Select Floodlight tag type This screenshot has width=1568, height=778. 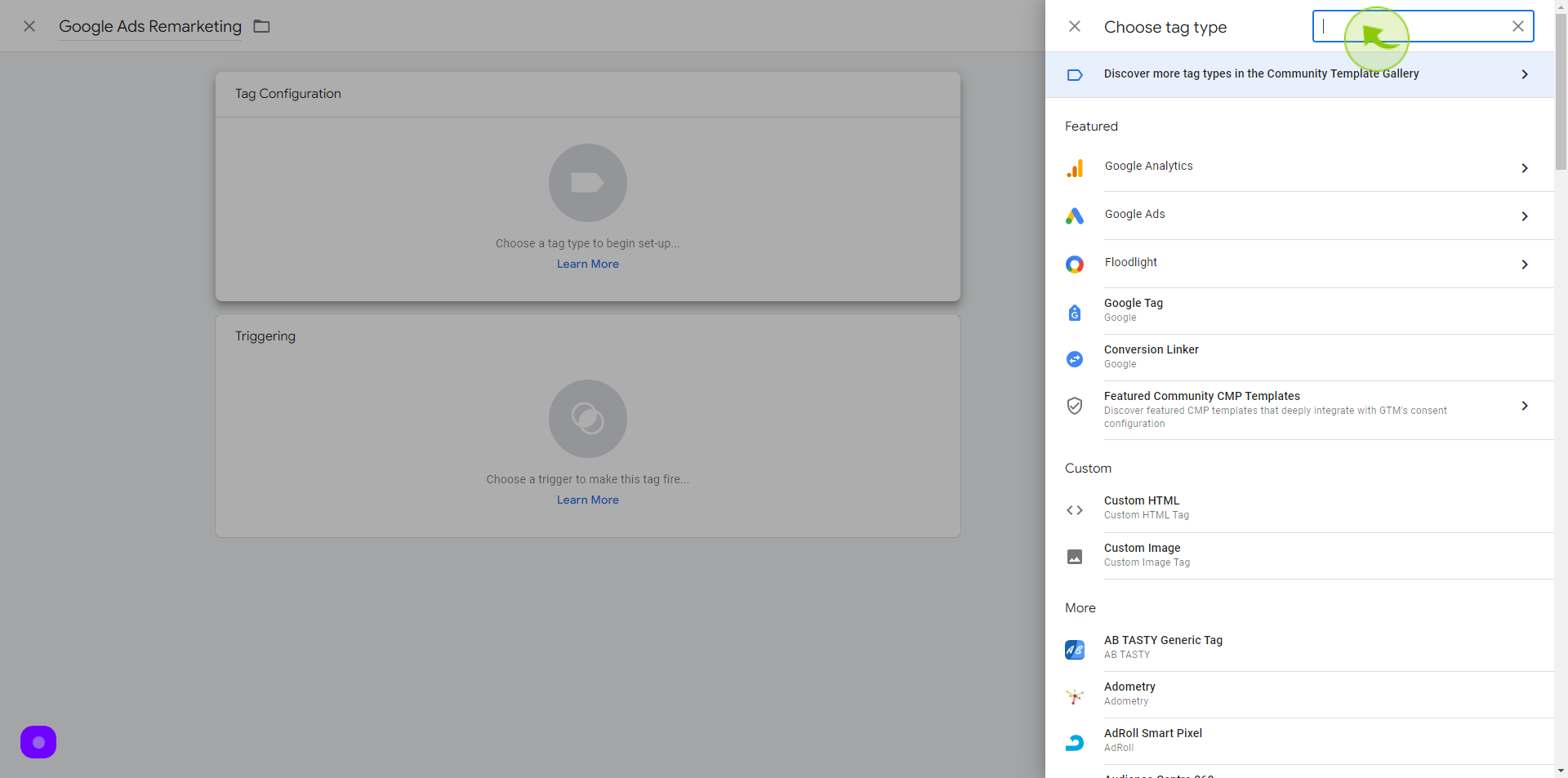(x=1299, y=264)
